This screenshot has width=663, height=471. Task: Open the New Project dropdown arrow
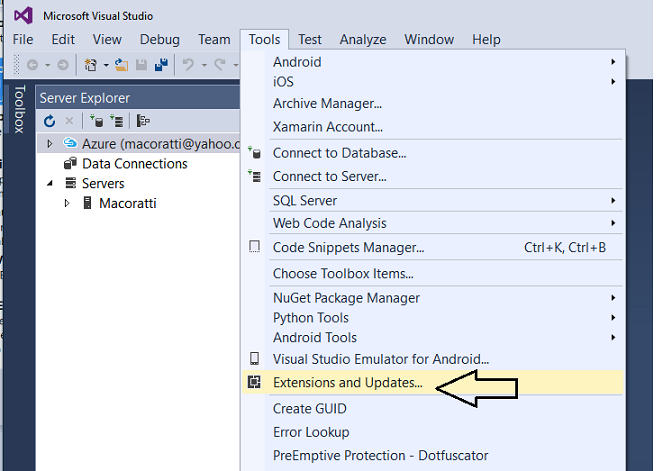click(x=106, y=65)
